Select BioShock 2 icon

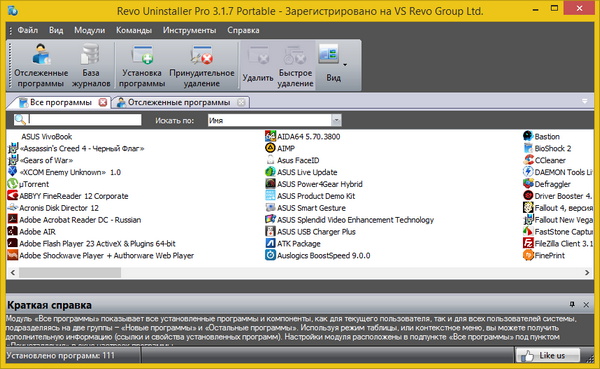point(528,149)
